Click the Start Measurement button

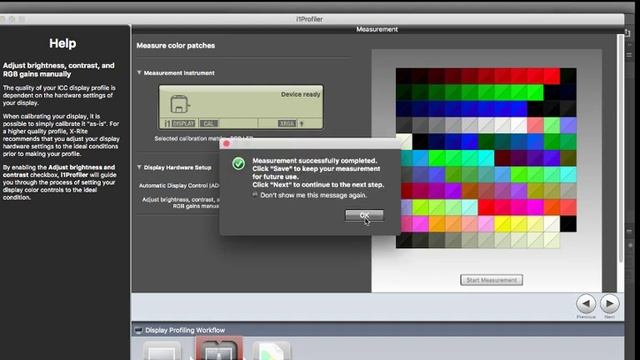pos(491,280)
